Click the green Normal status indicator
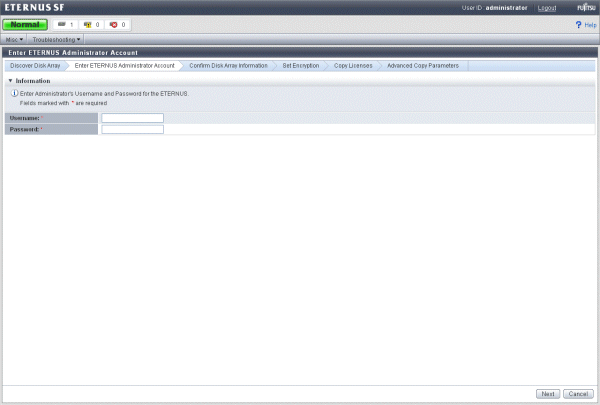600x405 pixels. 25,24
